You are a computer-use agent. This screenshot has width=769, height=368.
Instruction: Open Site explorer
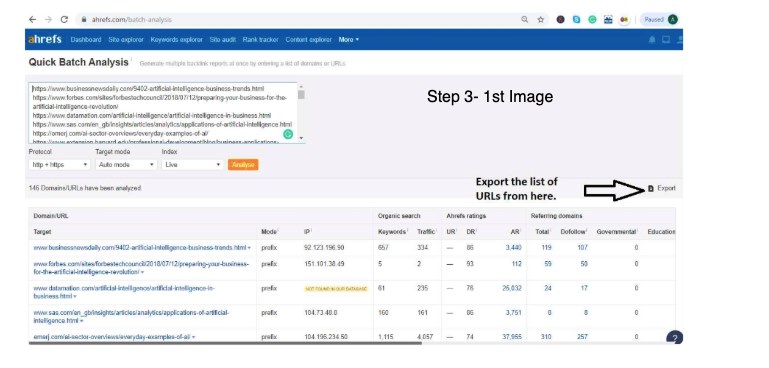tap(126, 40)
